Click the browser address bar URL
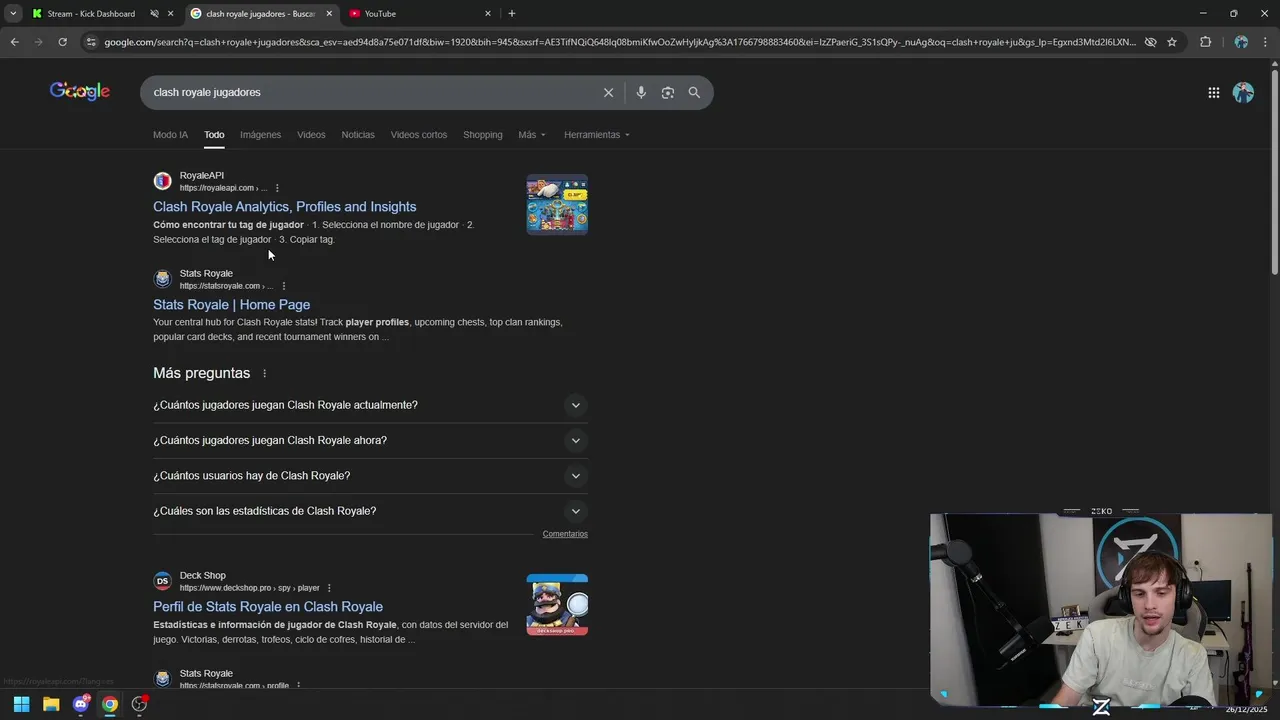Viewport: 1280px width, 720px height. (620, 42)
